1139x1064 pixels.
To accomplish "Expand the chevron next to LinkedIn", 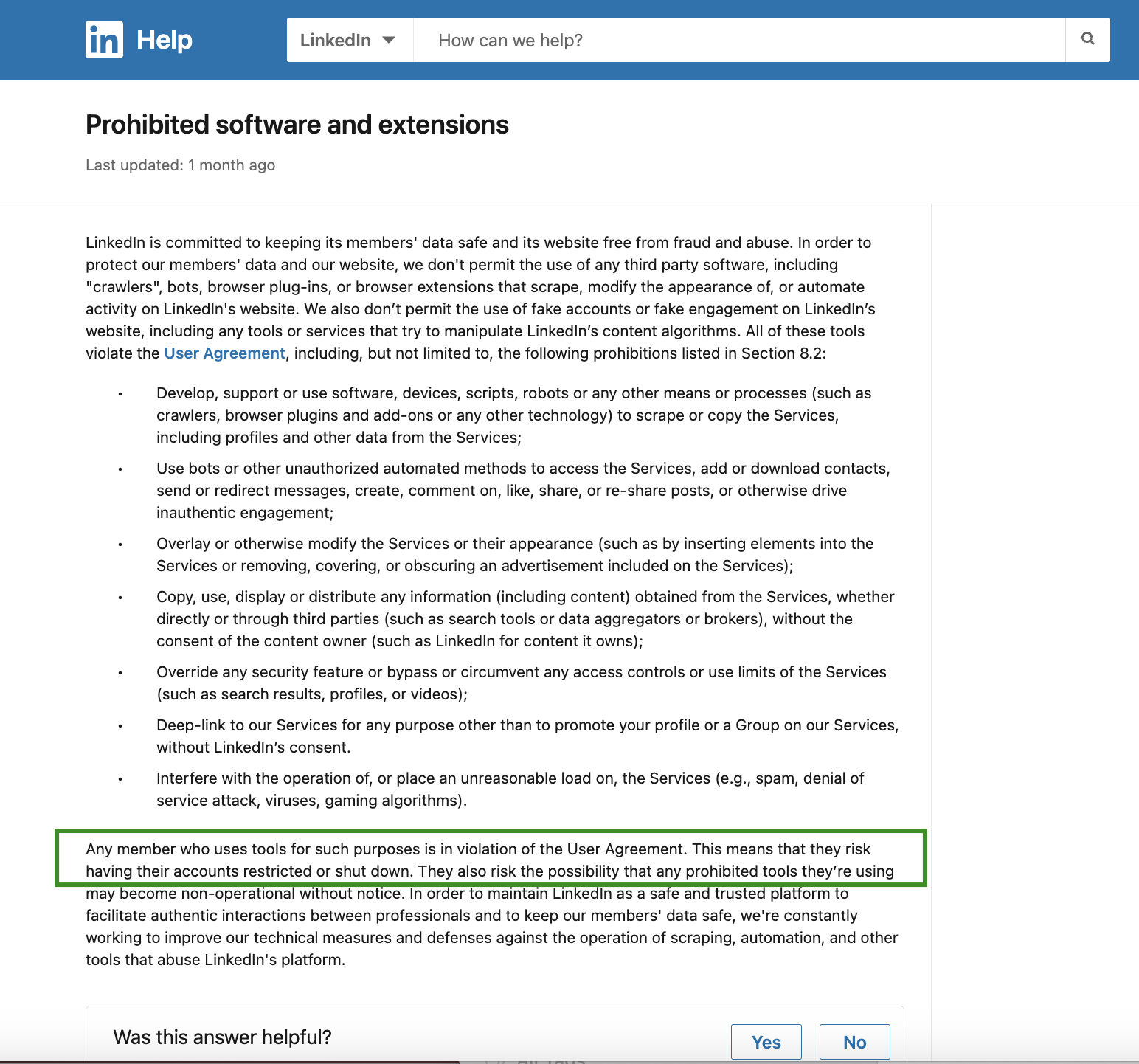I will [390, 41].
